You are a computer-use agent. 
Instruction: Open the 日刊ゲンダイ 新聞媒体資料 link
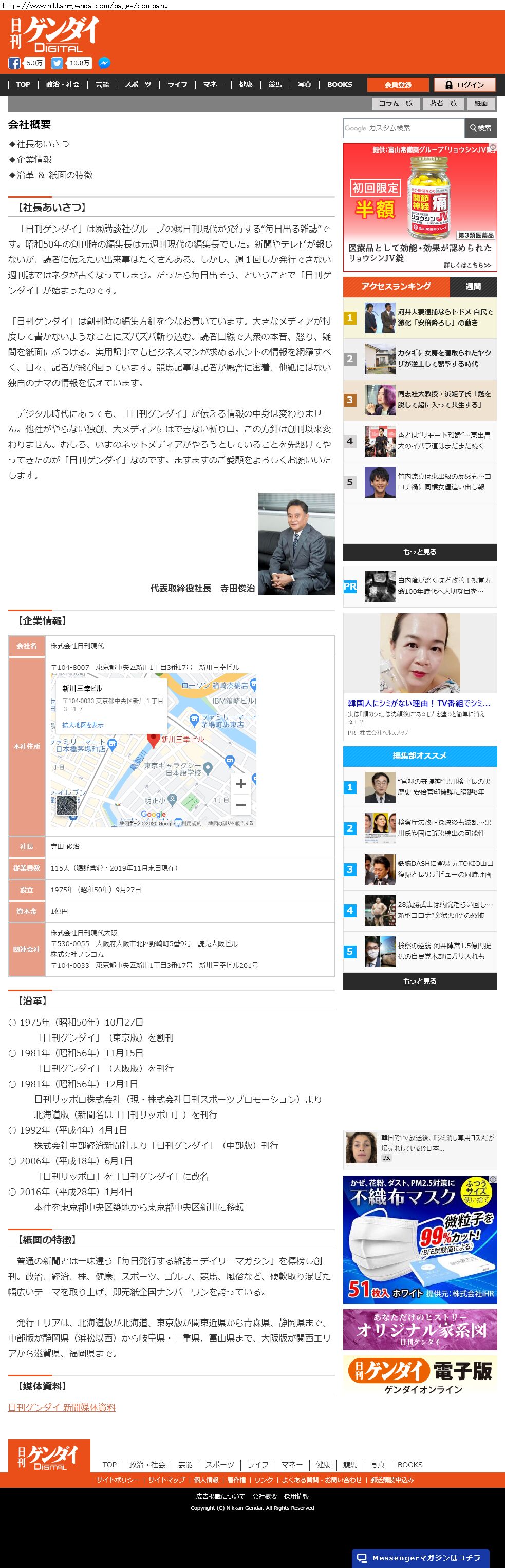point(62,1407)
